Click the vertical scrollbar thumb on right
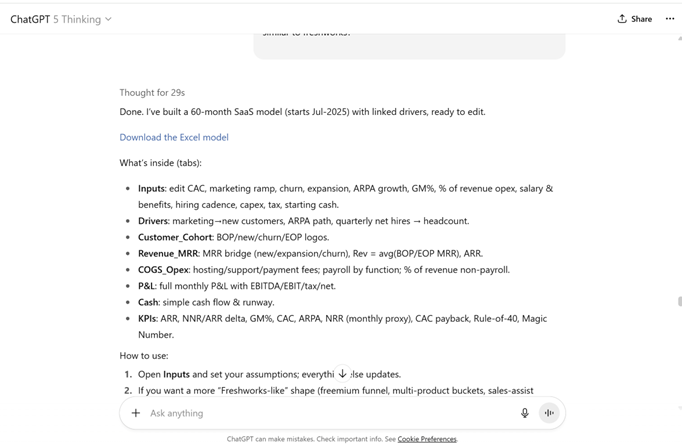The image size is (682, 444). tap(679, 301)
